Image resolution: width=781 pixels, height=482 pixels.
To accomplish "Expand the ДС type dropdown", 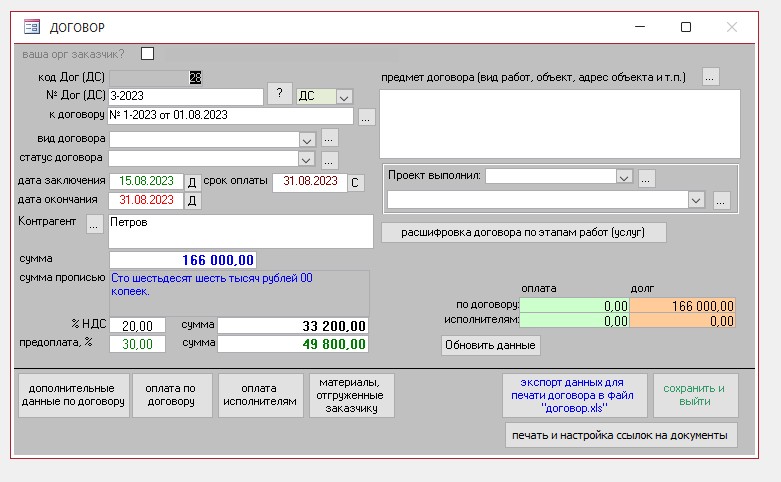I will click(344, 97).
